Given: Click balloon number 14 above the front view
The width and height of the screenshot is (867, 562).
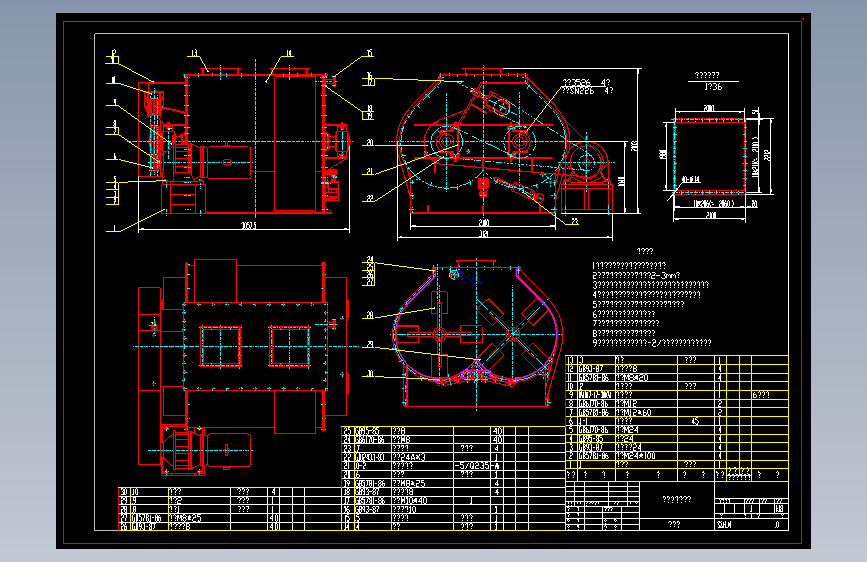Looking at the screenshot, I should (289, 53).
